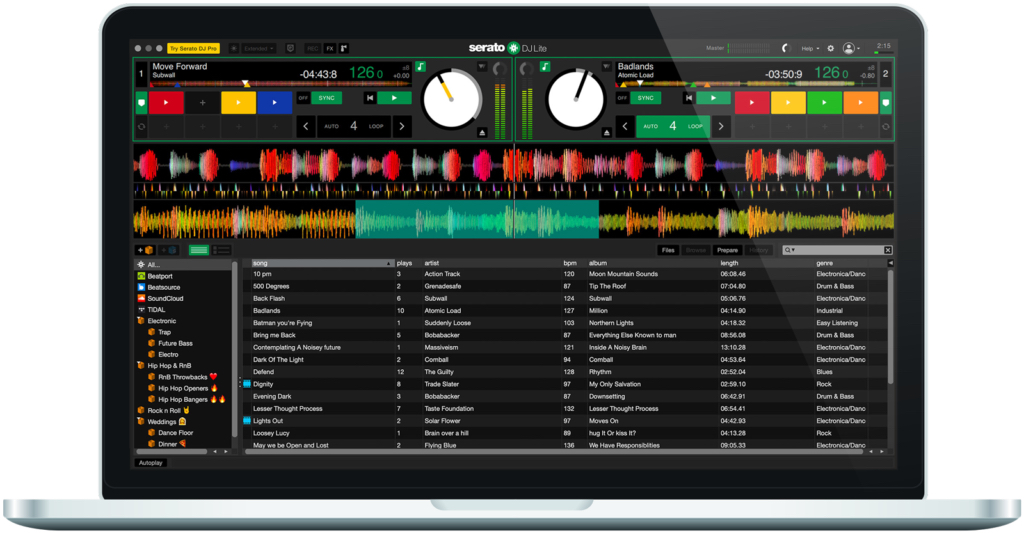Toggle key lock on deck 1
The image size is (1024, 533).
[x=421, y=67]
